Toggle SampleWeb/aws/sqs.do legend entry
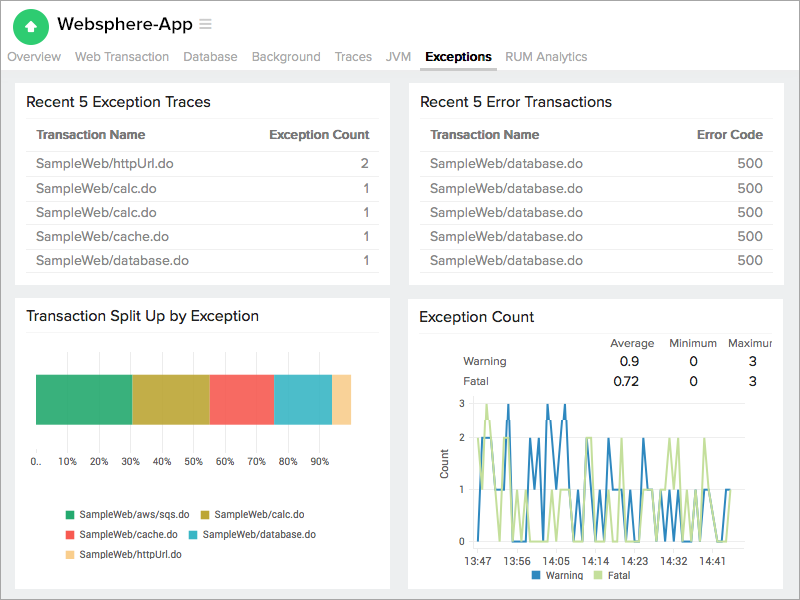800x600 pixels. point(133,515)
